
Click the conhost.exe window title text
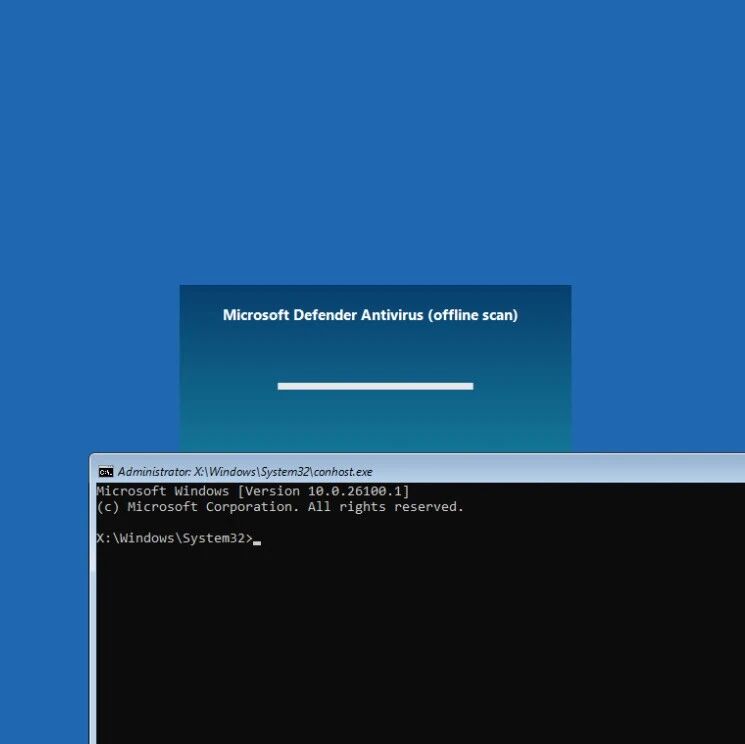245,472
